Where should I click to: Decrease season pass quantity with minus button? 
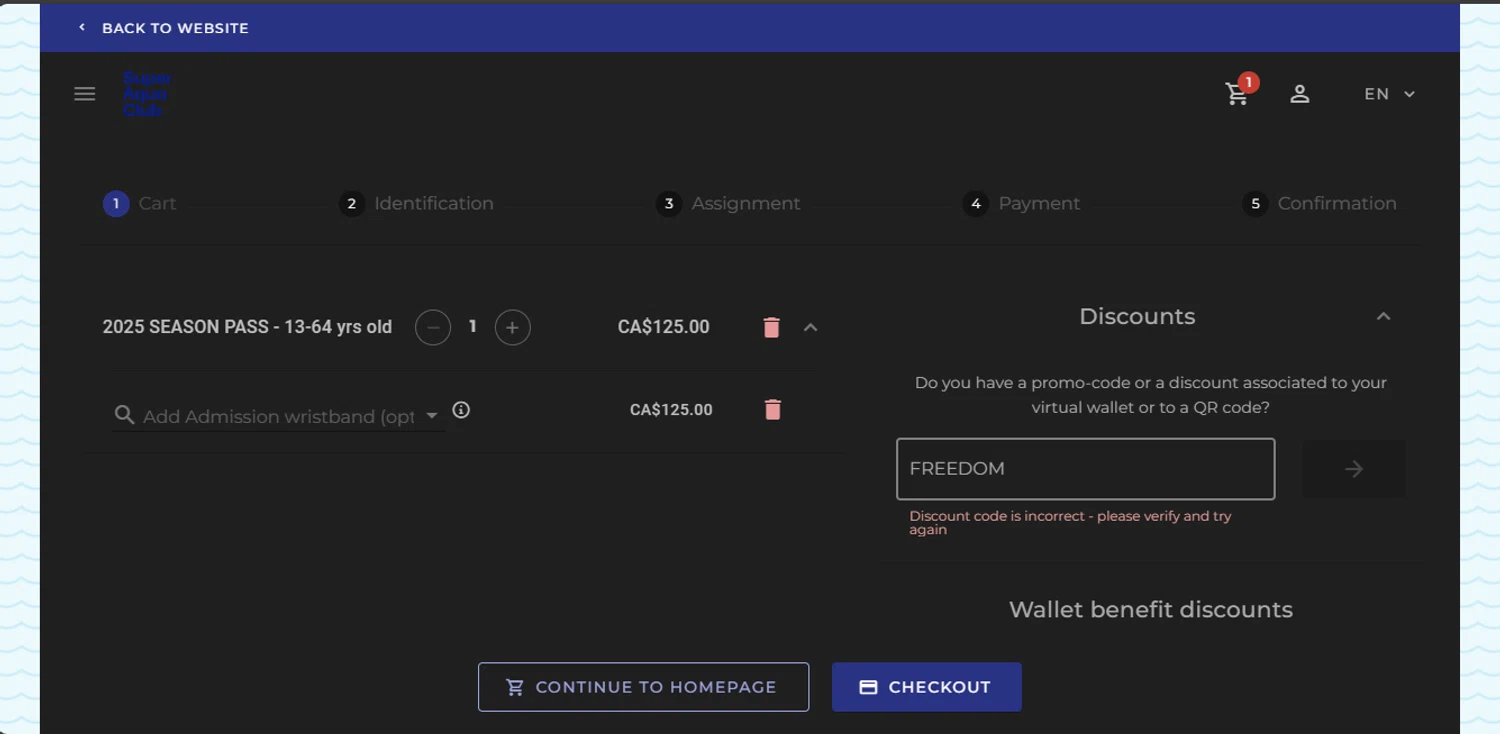pyautogui.click(x=433, y=327)
